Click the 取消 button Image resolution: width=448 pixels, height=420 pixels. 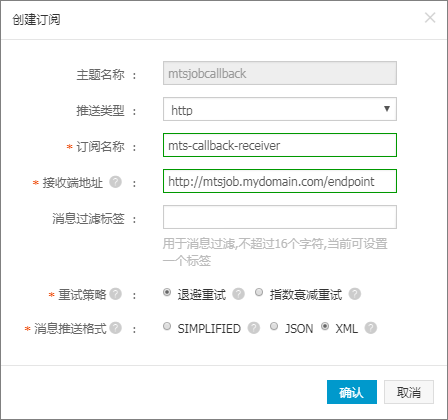409,392
